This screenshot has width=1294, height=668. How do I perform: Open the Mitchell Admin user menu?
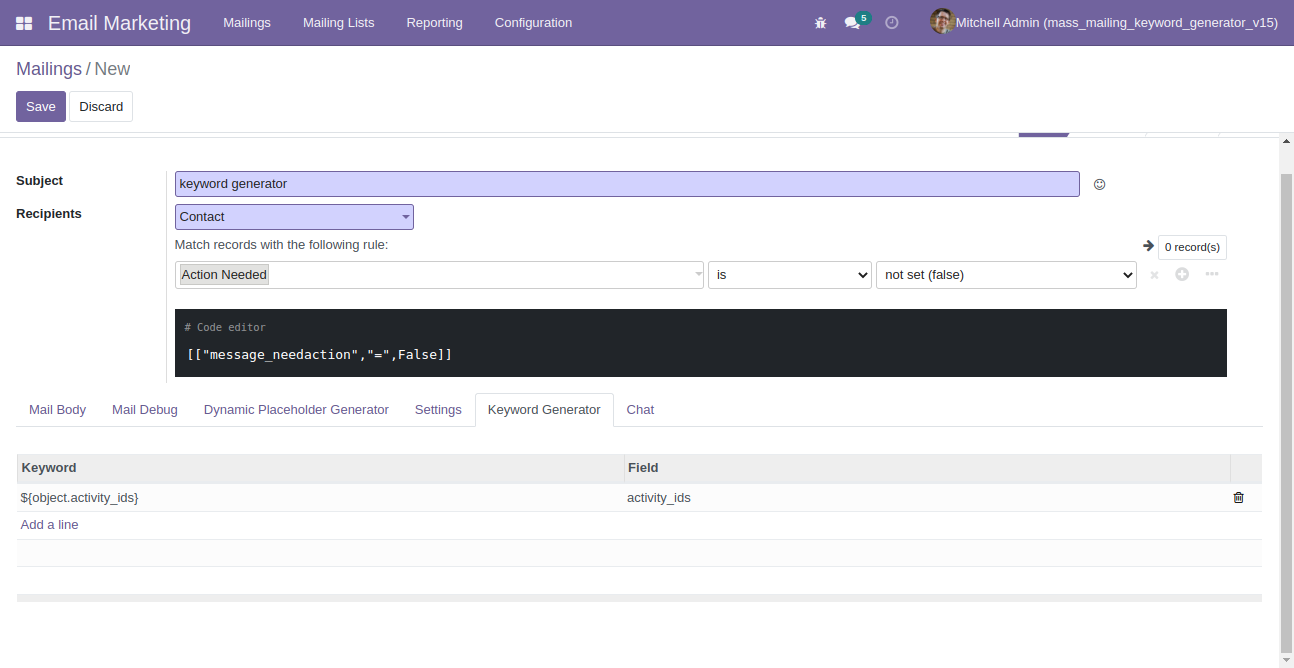coord(1104,23)
